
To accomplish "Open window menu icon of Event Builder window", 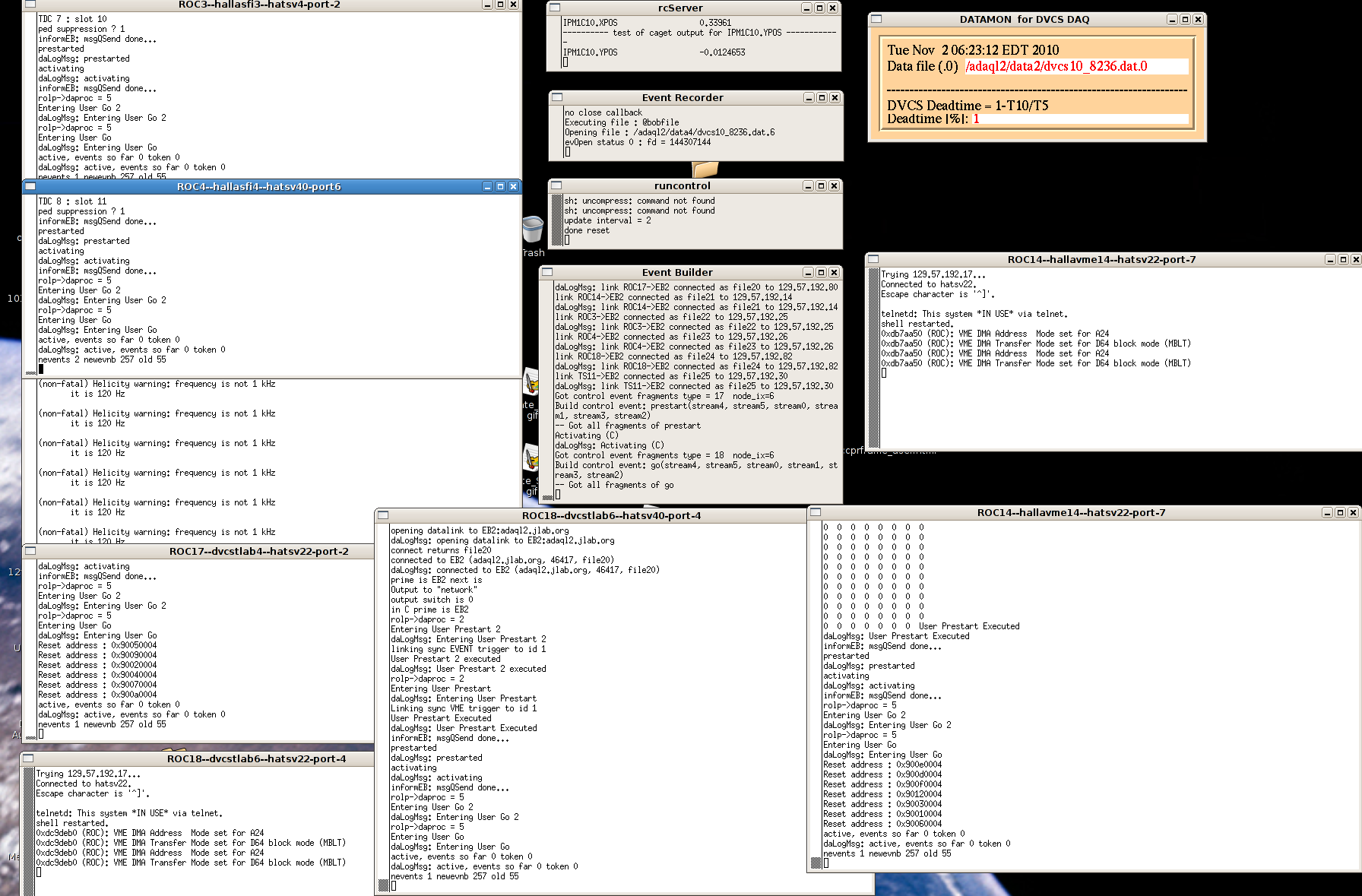I will [x=547, y=272].
